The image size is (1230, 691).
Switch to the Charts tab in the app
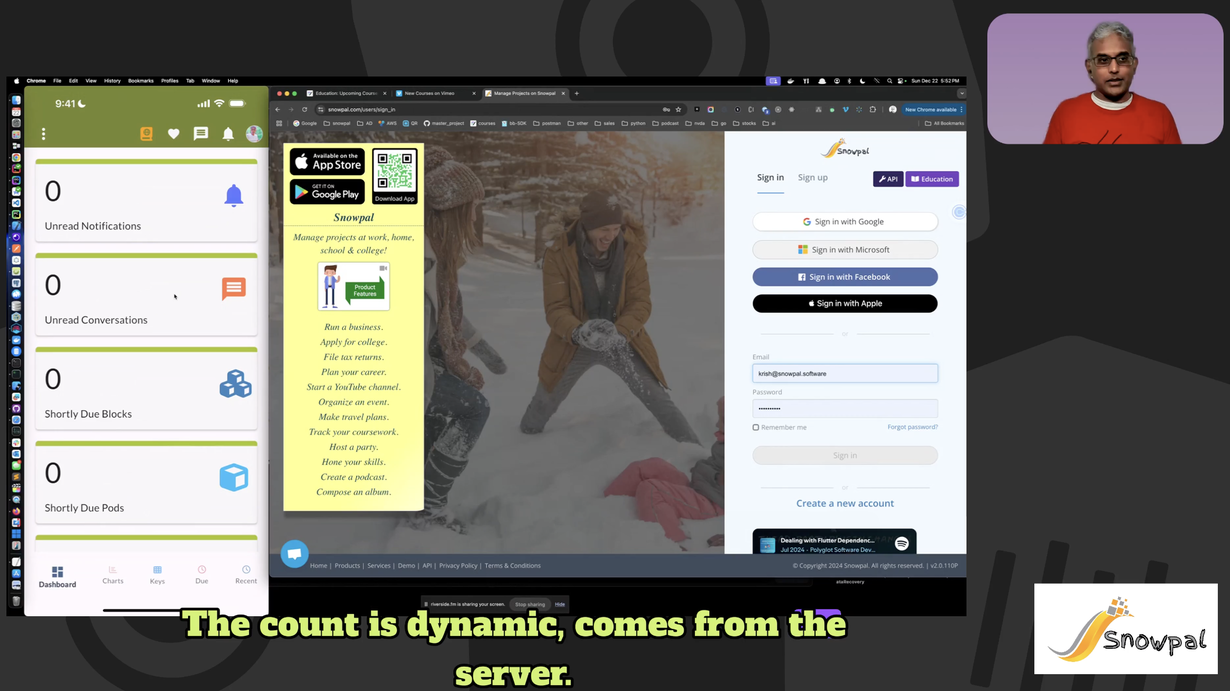click(x=113, y=575)
